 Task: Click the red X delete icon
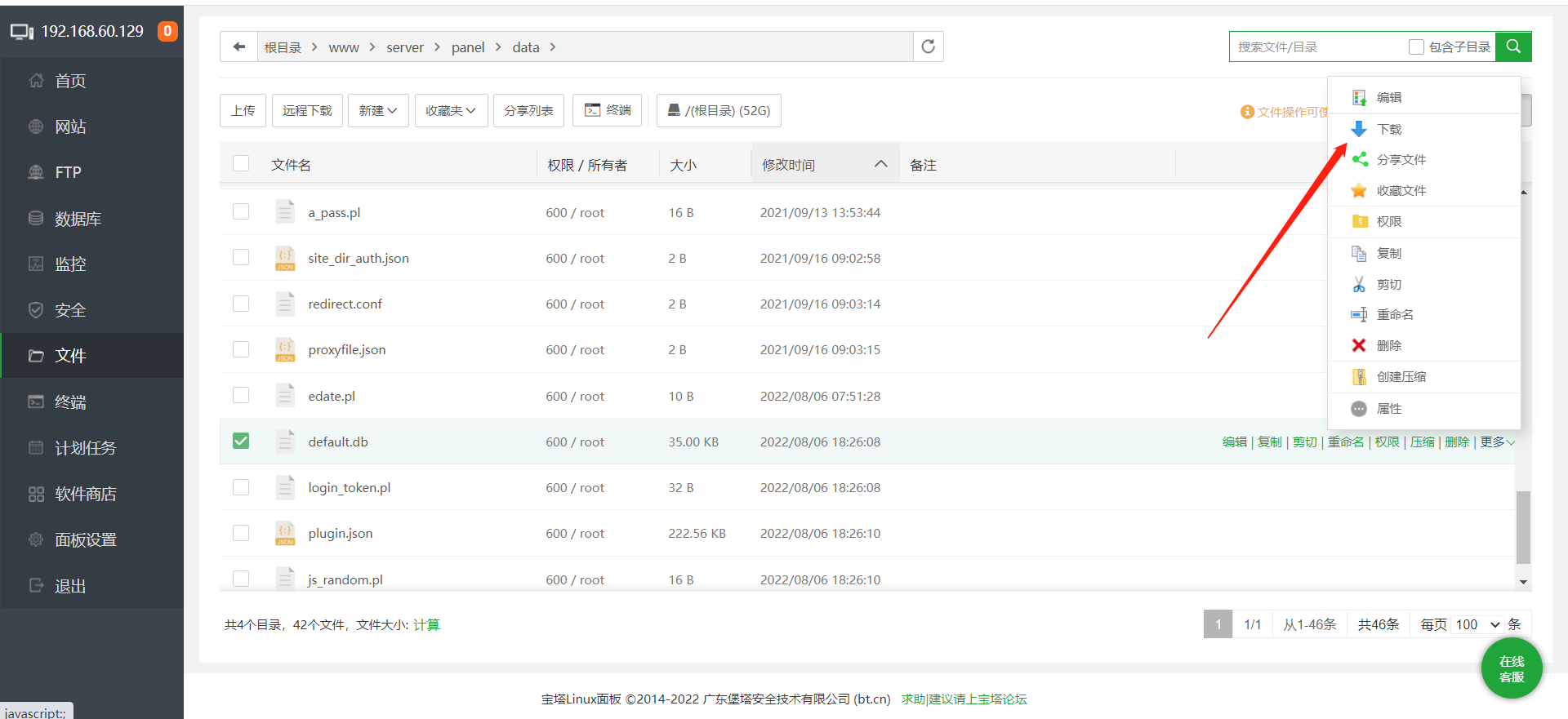[1359, 345]
